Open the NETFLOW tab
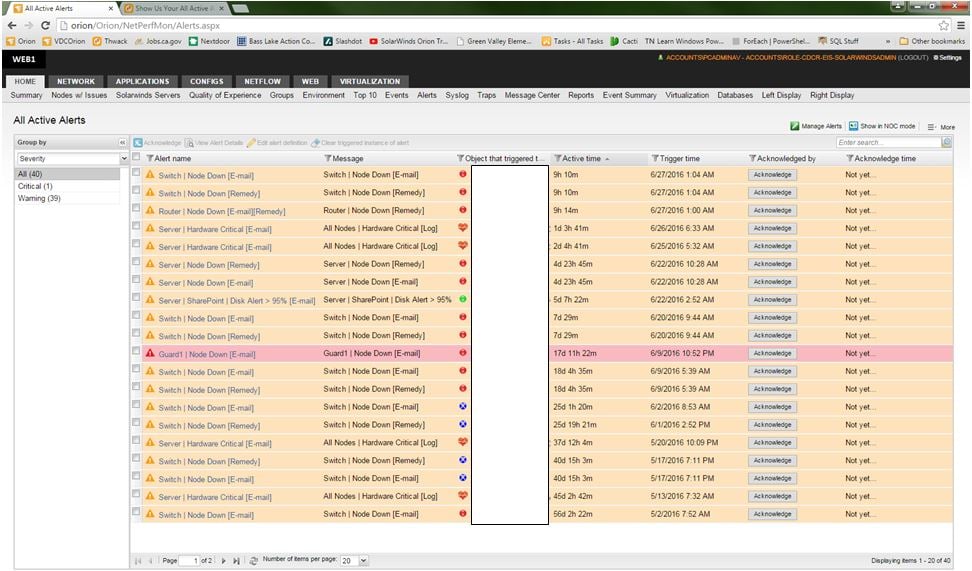This screenshot has width=972, height=571. click(x=262, y=81)
